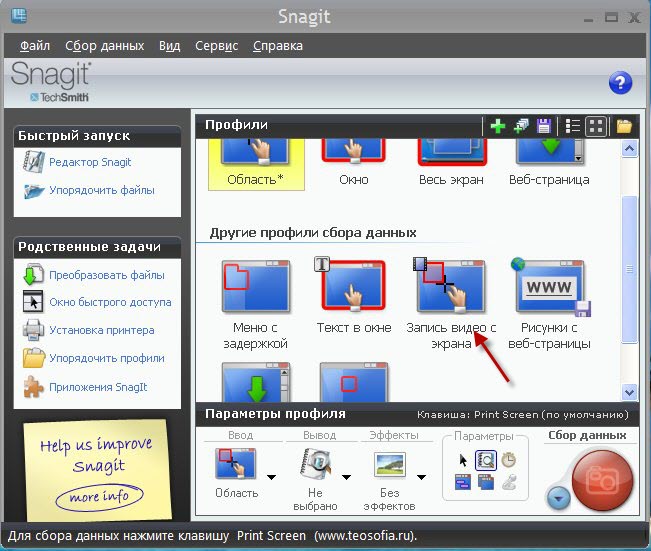Click the Редактор Snagit notebook icon

click(x=33, y=162)
